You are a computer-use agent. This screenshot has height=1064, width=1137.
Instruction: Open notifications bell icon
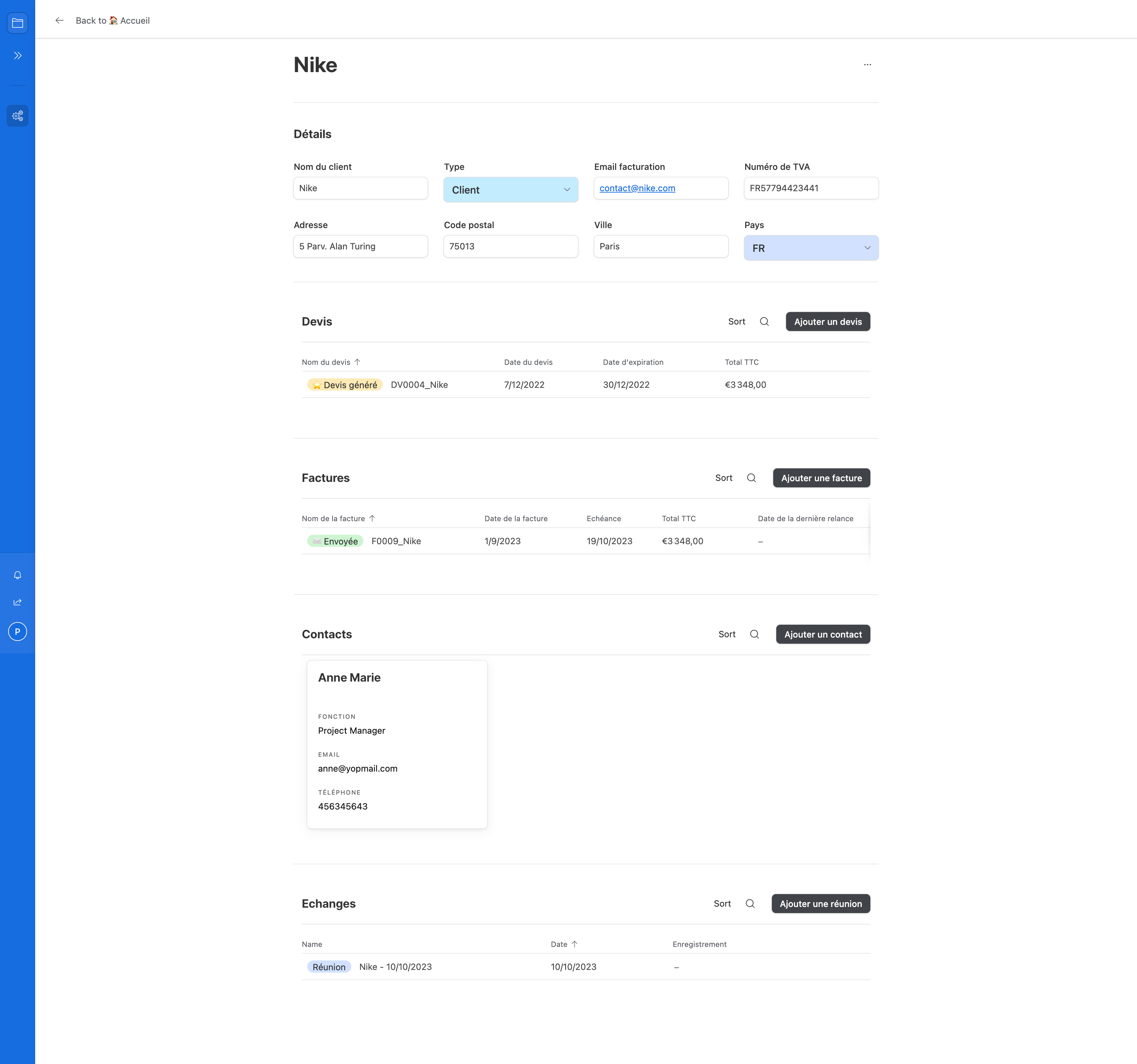pyautogui.click(x=18, y=575)
